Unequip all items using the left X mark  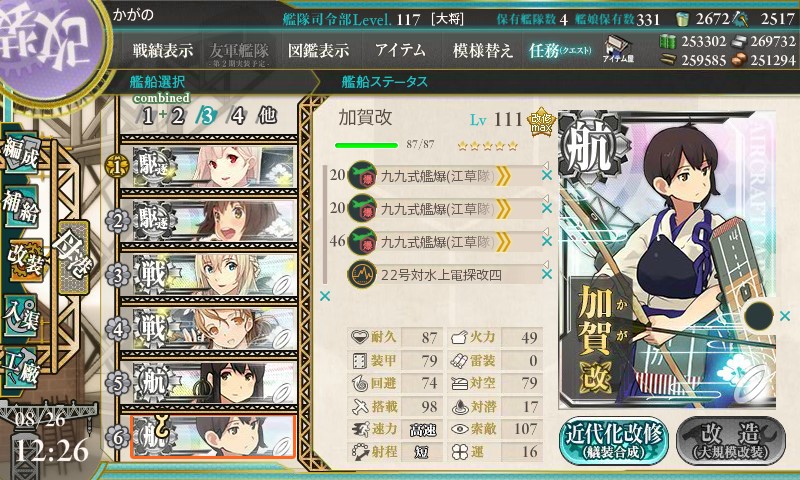point(324,296)
